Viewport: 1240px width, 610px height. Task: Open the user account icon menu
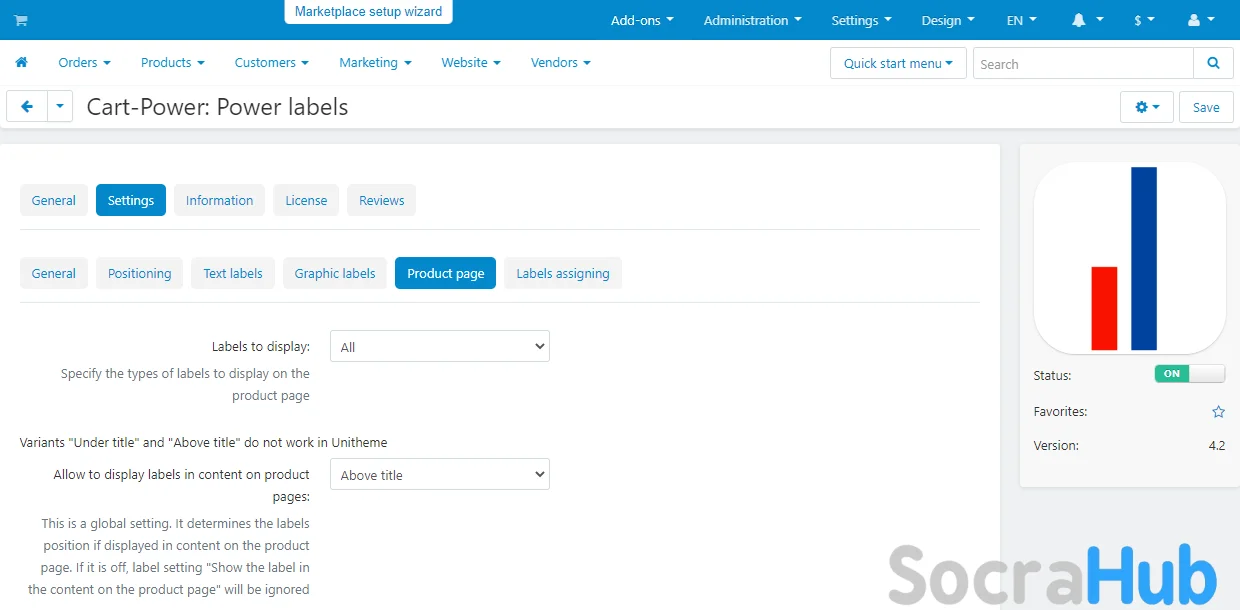1200,20
